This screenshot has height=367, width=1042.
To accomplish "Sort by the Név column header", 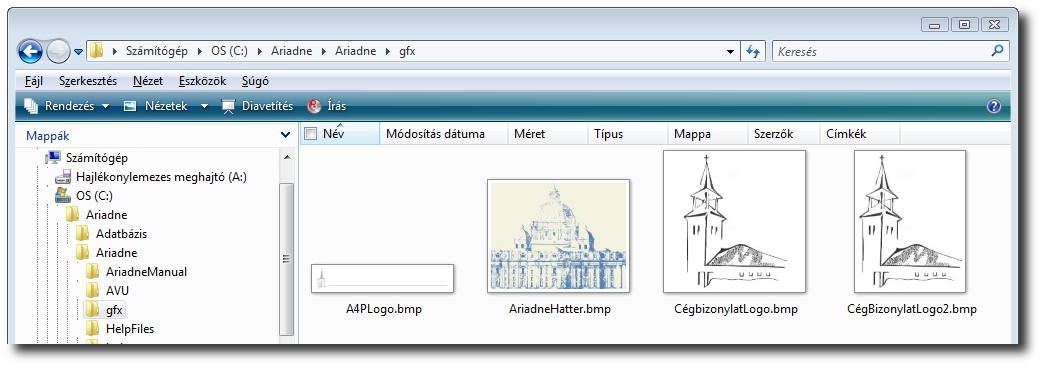I will 340,134.
